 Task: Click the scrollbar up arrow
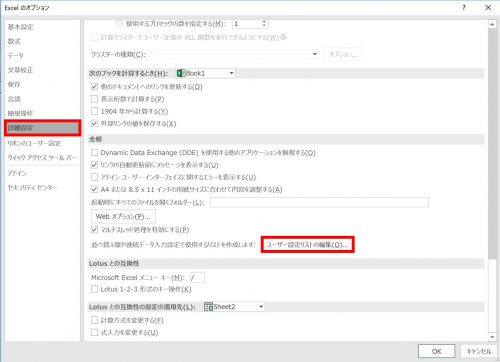[492, 24]
